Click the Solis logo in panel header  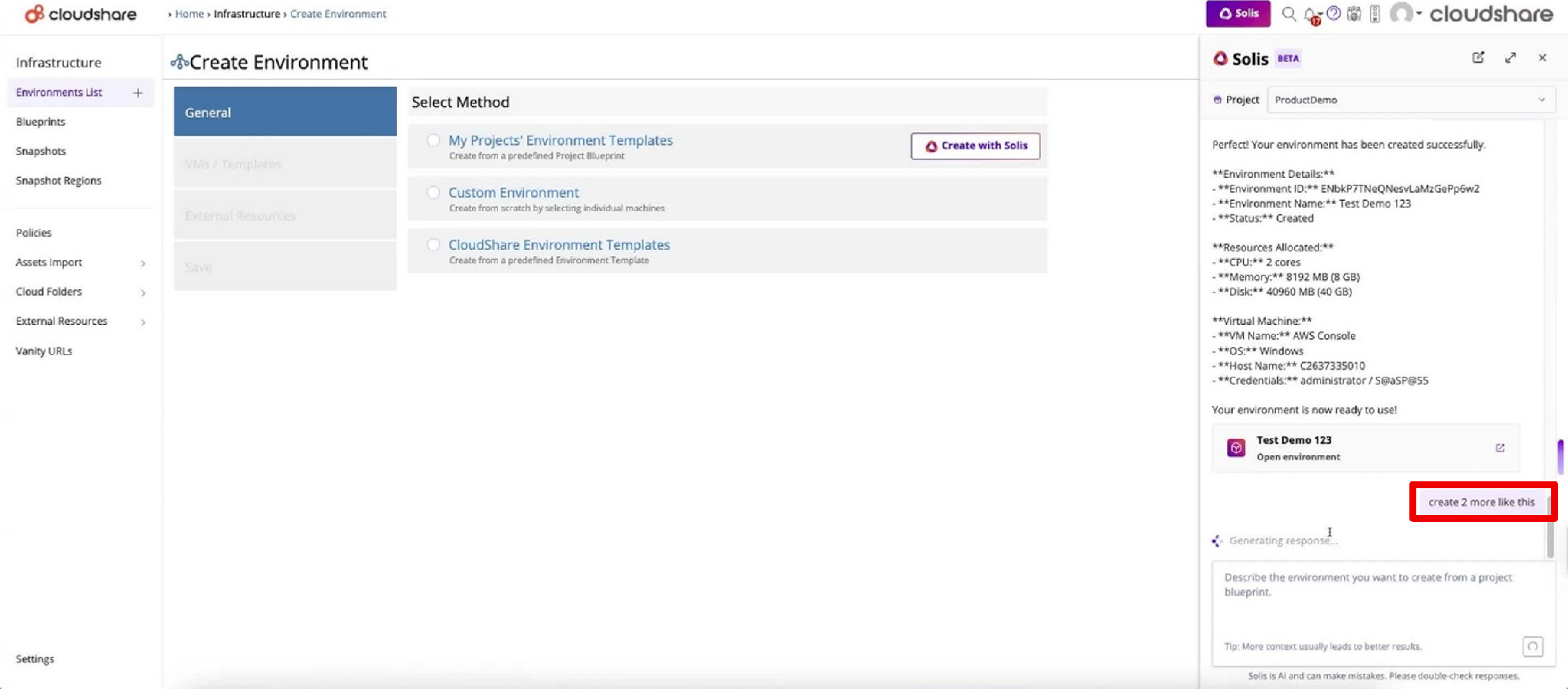[1221, 58]
